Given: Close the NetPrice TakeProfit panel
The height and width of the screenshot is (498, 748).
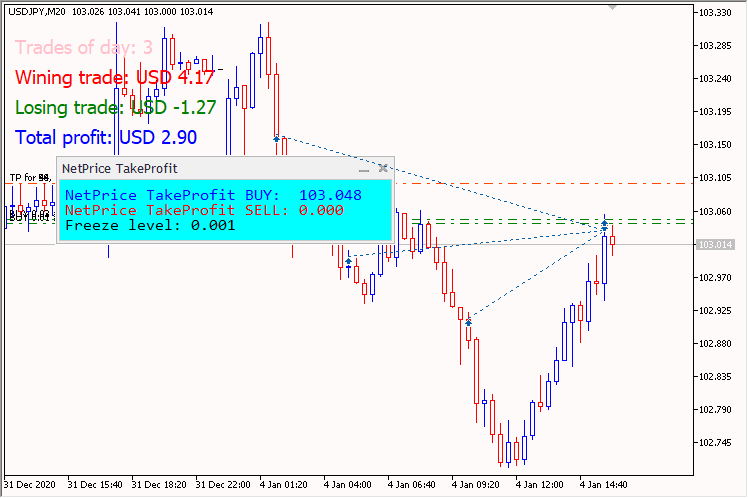Looking at the screenshot, I should tap(383, 168).
